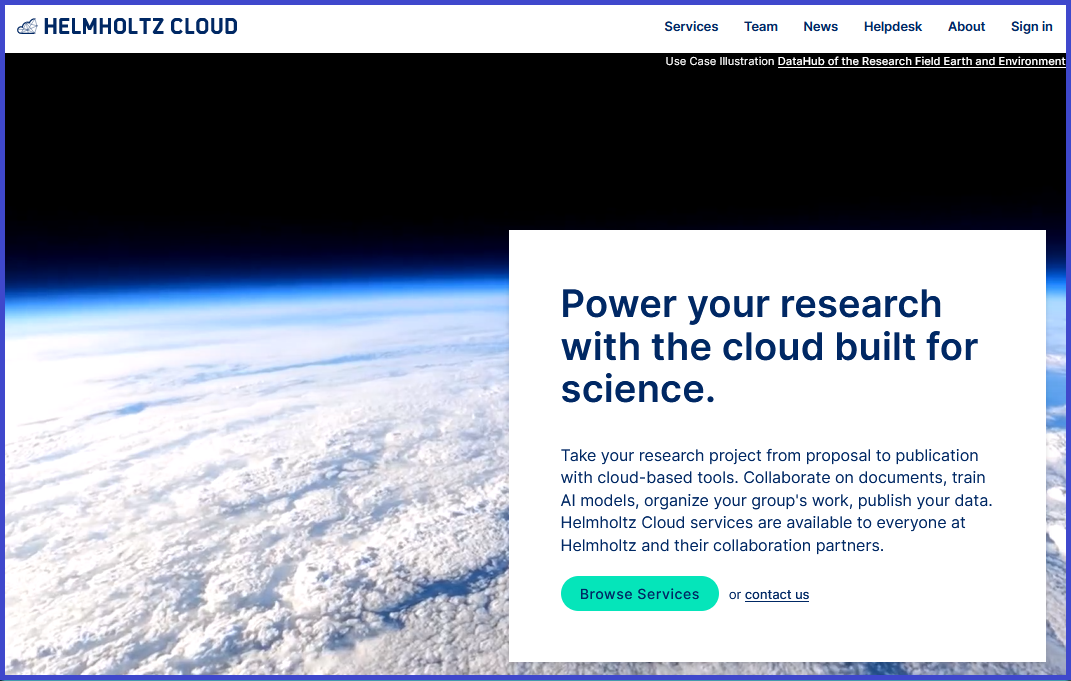Viewport: 1071px width, 681px height.
Task: Click the 'Power your research' headline
Action: tap(751, 304)
